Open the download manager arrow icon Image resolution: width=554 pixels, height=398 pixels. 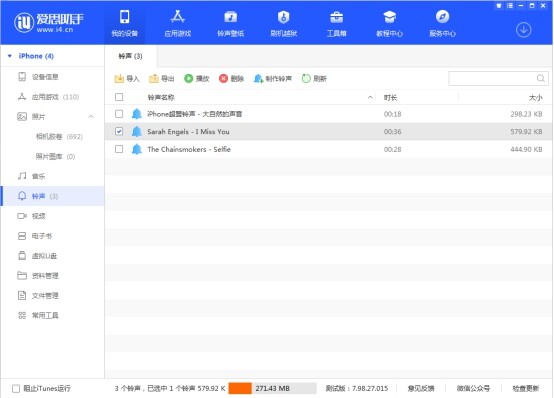523,30
